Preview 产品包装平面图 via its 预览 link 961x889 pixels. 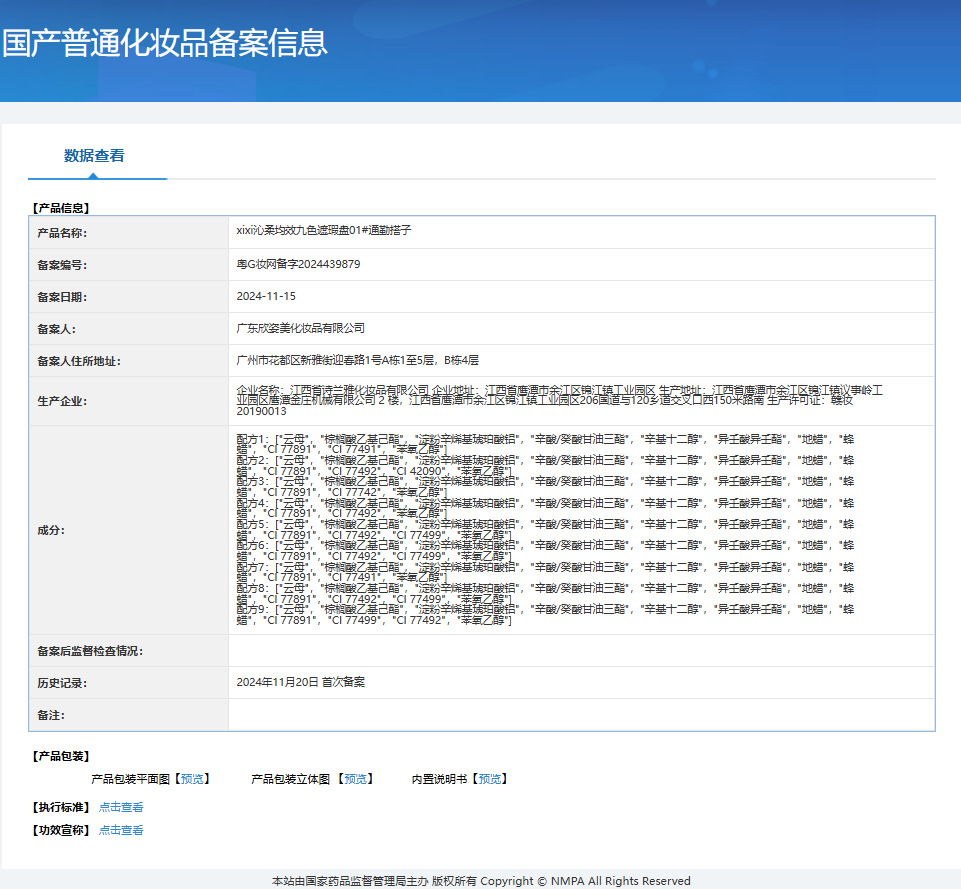click(x=192, y=779)
